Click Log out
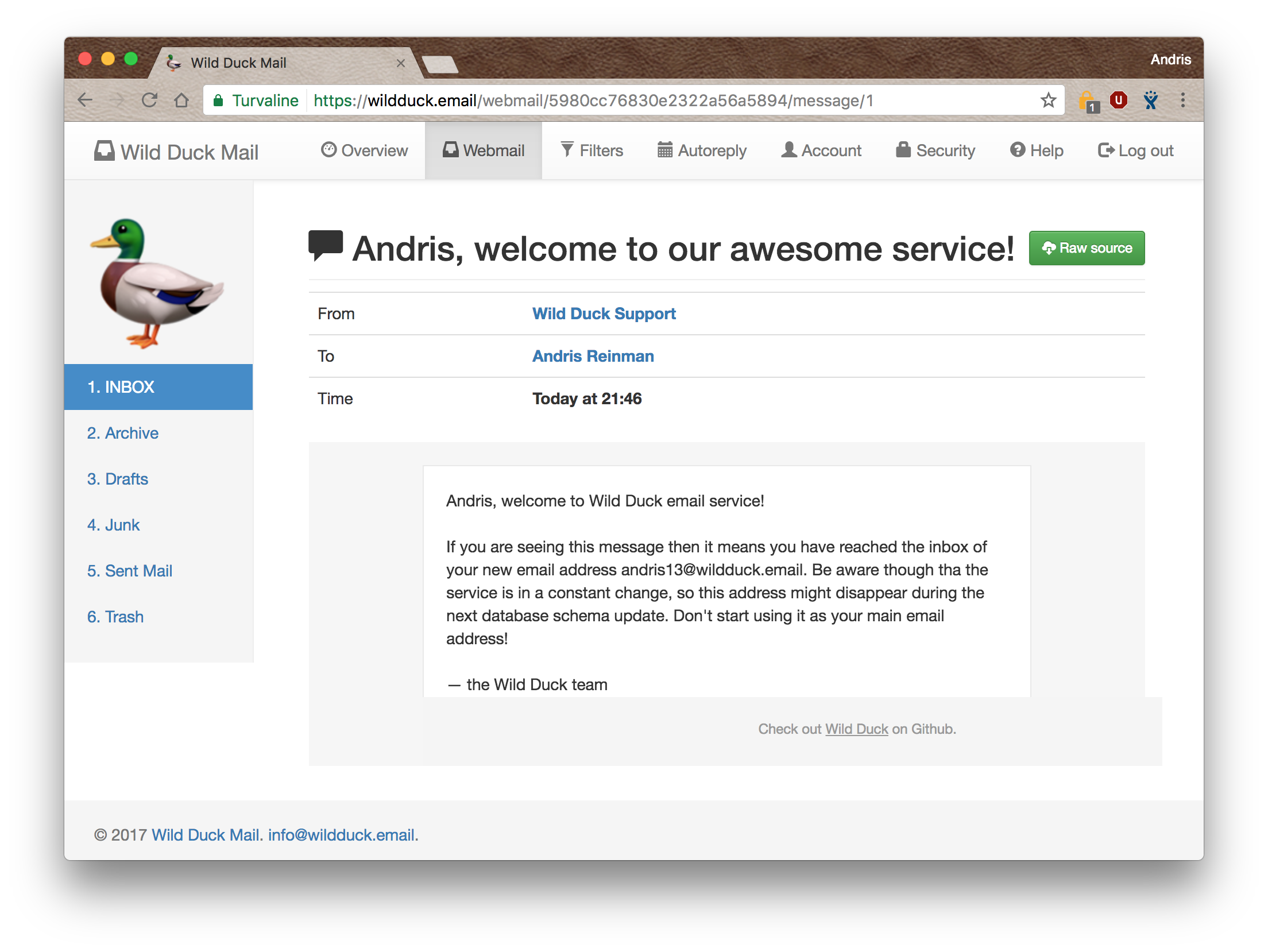This screenshot has height=952, width=1268. [x=1135, y=150]
